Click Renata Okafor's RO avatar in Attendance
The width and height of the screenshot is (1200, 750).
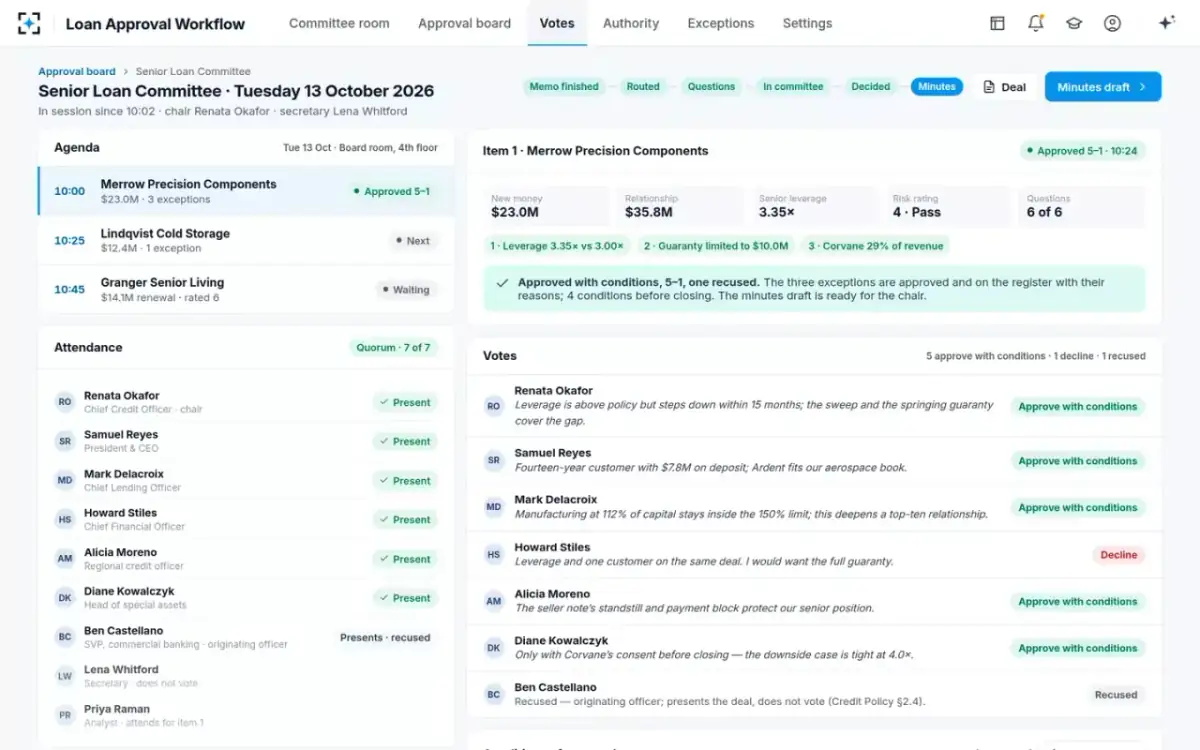tap(65, 402)
